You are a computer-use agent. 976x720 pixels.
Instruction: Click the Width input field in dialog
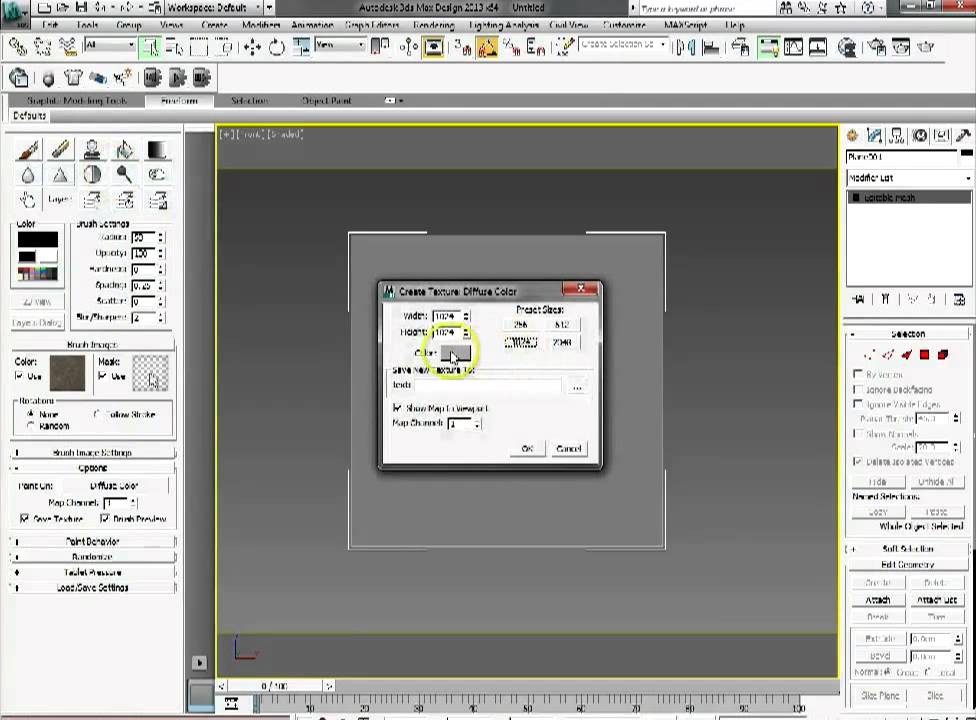[447, 316]
